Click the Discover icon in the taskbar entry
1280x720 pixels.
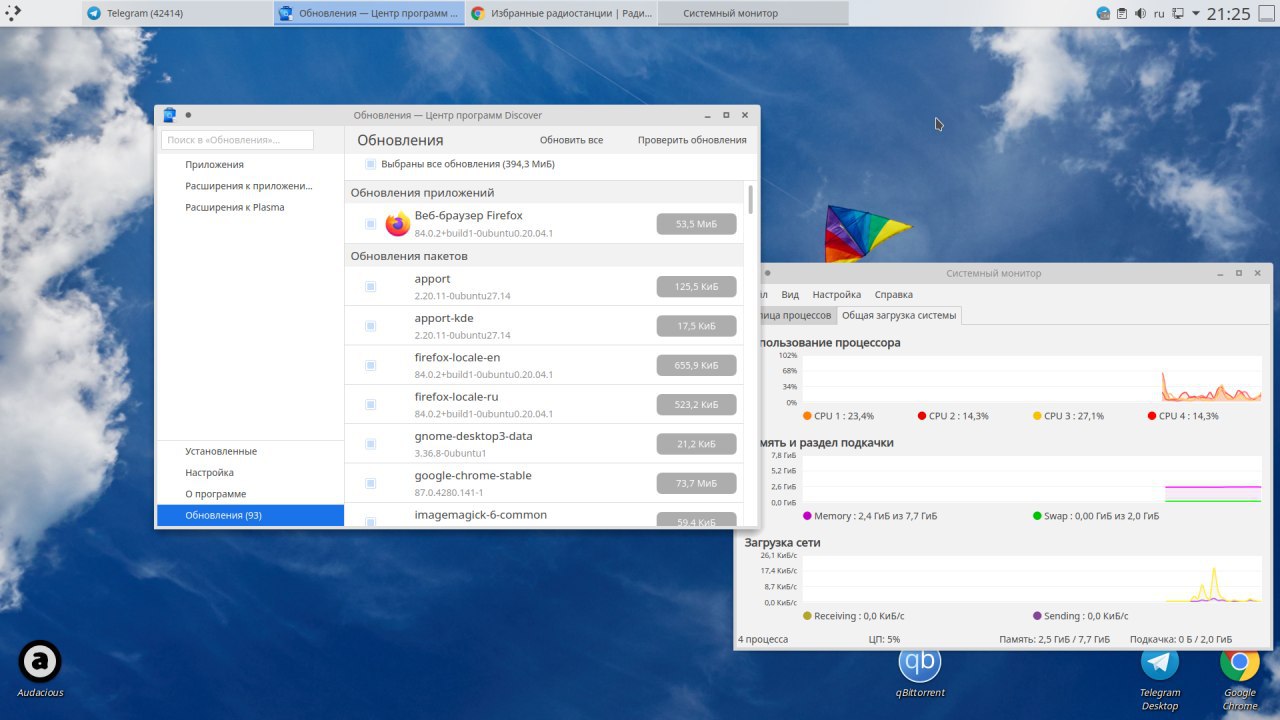pyautogui.click(x=286, y=13)
